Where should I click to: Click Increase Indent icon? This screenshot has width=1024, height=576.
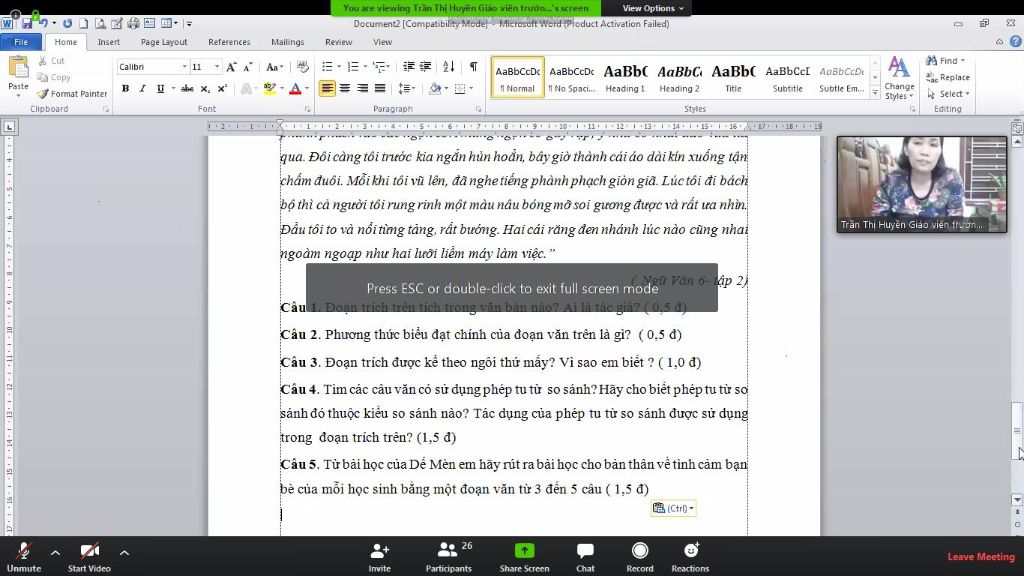[425, 67]
